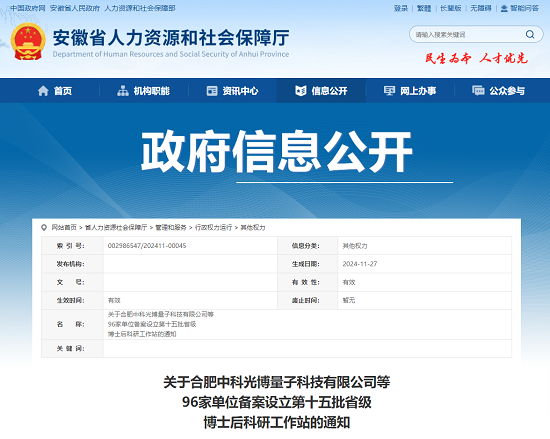Click the open book icon for 信息公开
The width and height of the screenshot is (550, 439).
click(301, 91)
